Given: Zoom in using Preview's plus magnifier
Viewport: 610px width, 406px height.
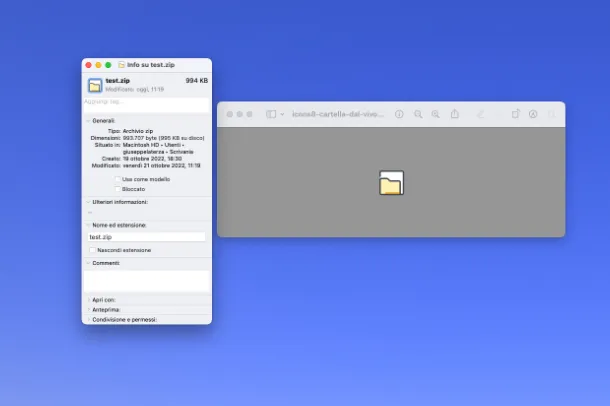Looking at the screenshot, I should coord(436,114).
